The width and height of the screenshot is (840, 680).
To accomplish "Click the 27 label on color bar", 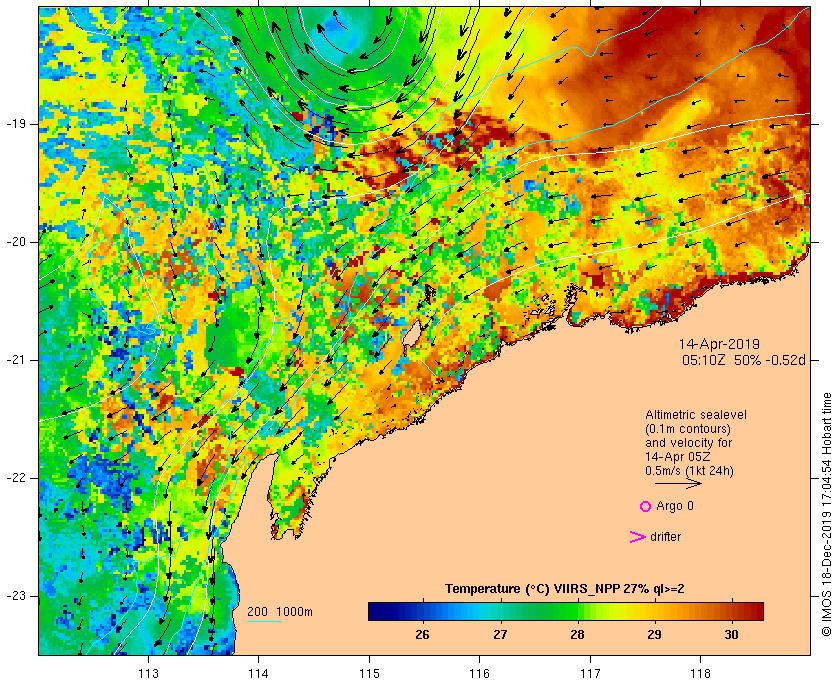I will click(x=500, y=635).
